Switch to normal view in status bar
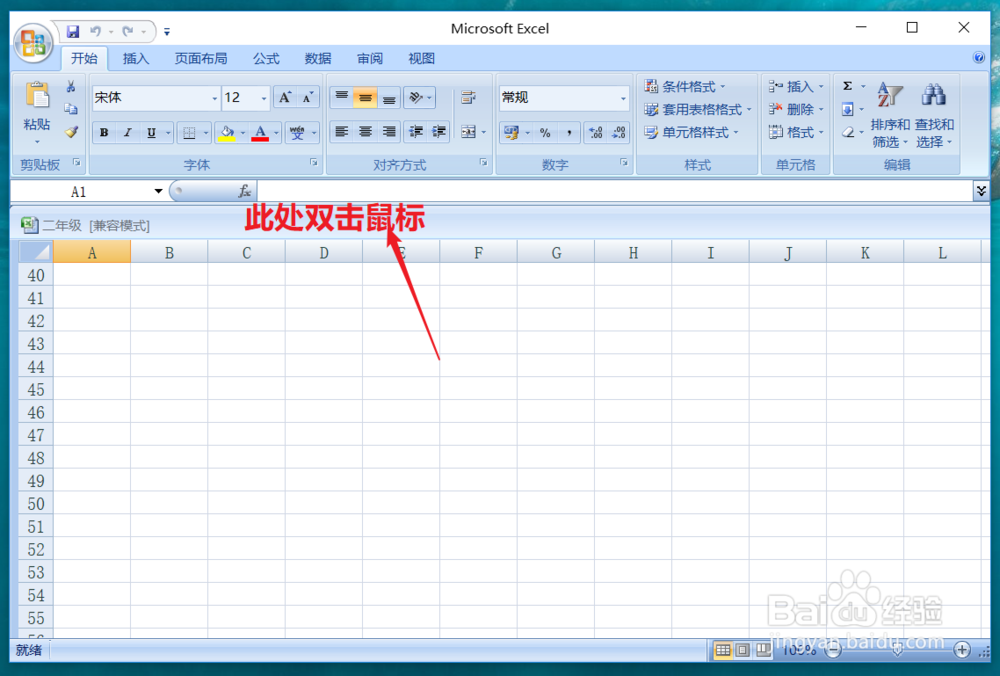The width and height of the screenshot is (1000, 676). [x=723, y=650]
